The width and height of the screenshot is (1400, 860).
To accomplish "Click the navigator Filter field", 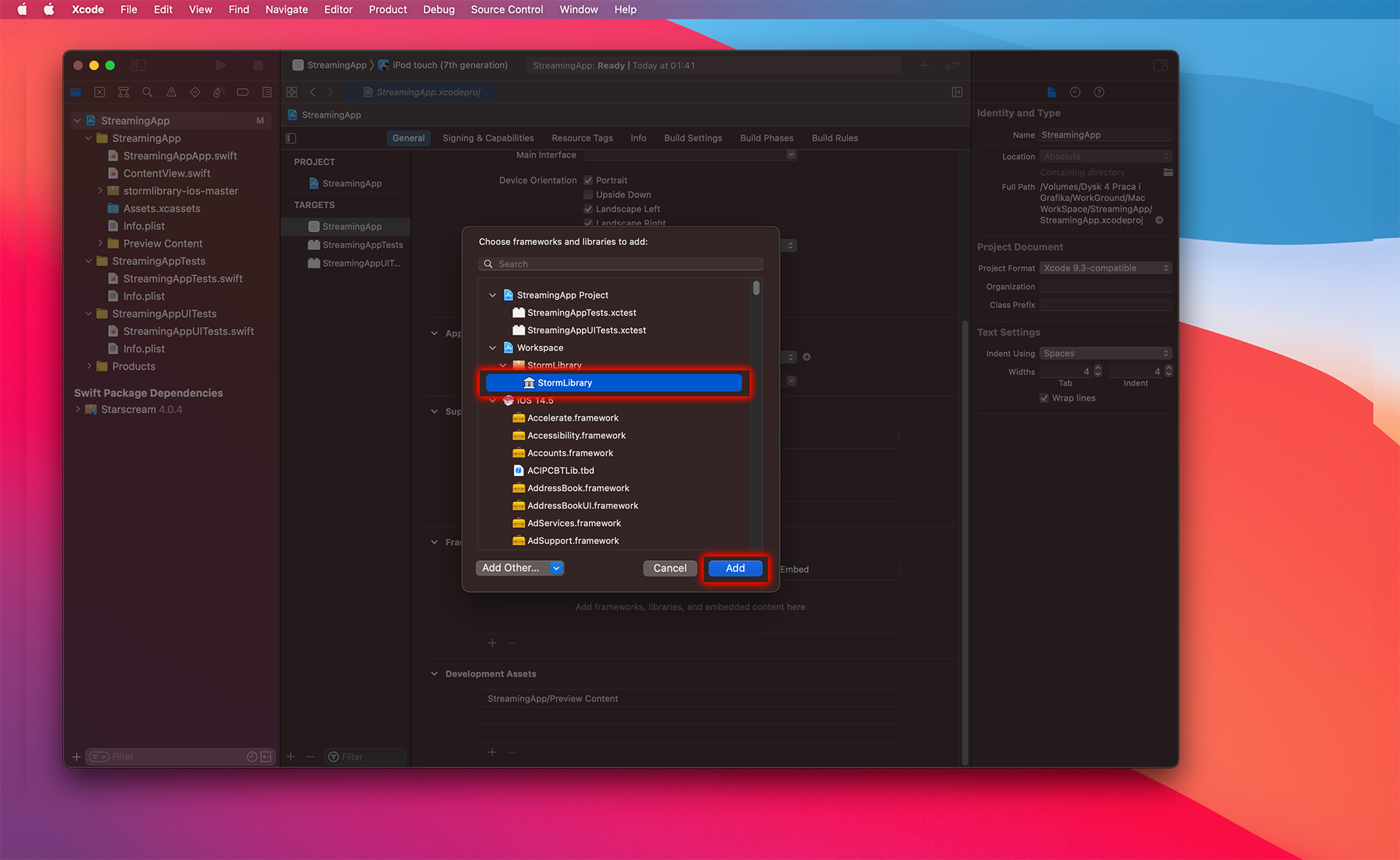I will [179, 756].
